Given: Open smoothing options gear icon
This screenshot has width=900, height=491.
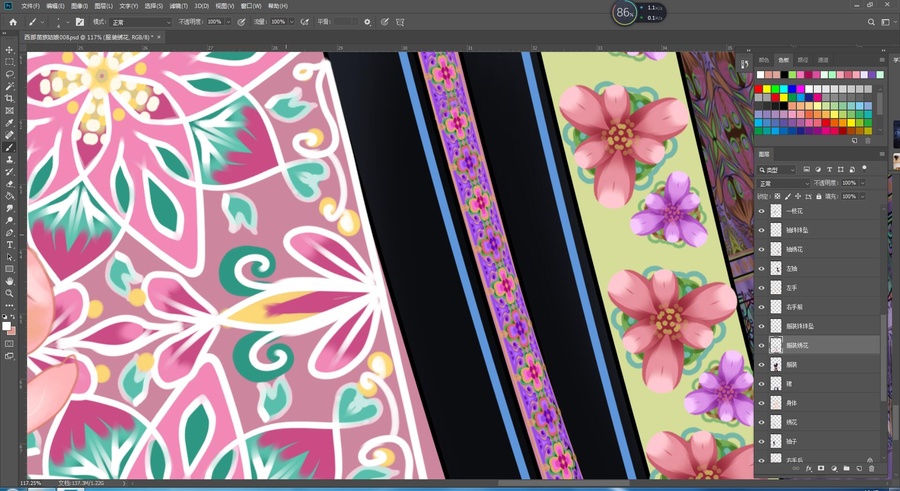Looking at the screenshot, I should click(367, 22).
